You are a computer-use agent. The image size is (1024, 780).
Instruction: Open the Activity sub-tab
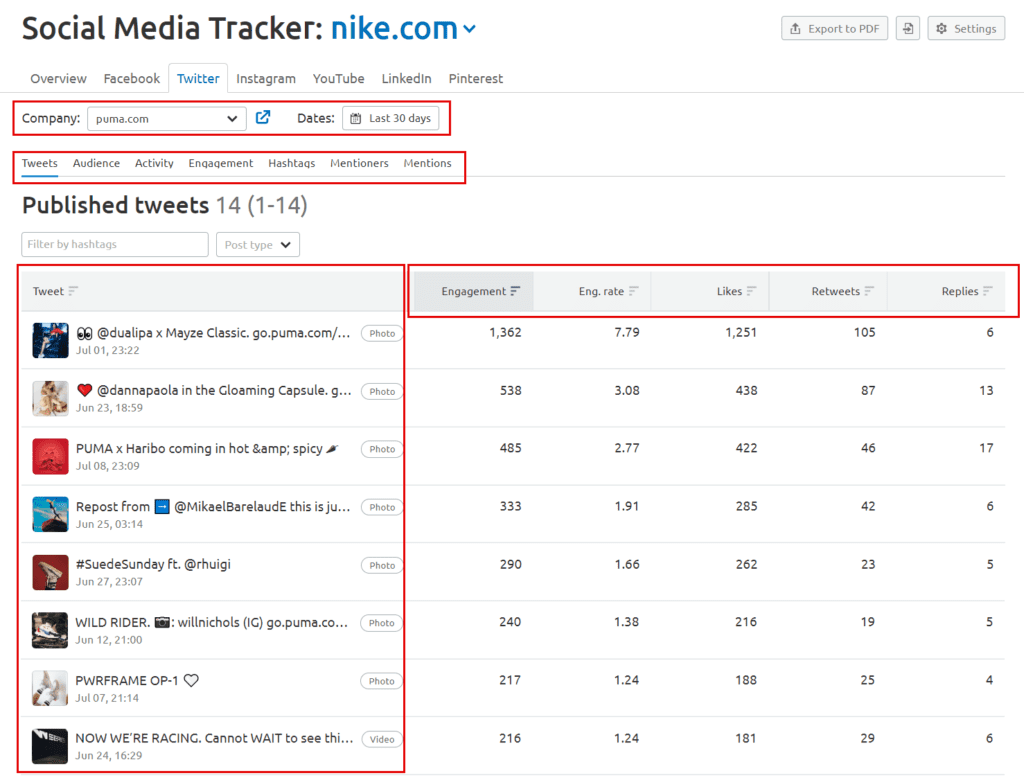click(x=154, y=163)
